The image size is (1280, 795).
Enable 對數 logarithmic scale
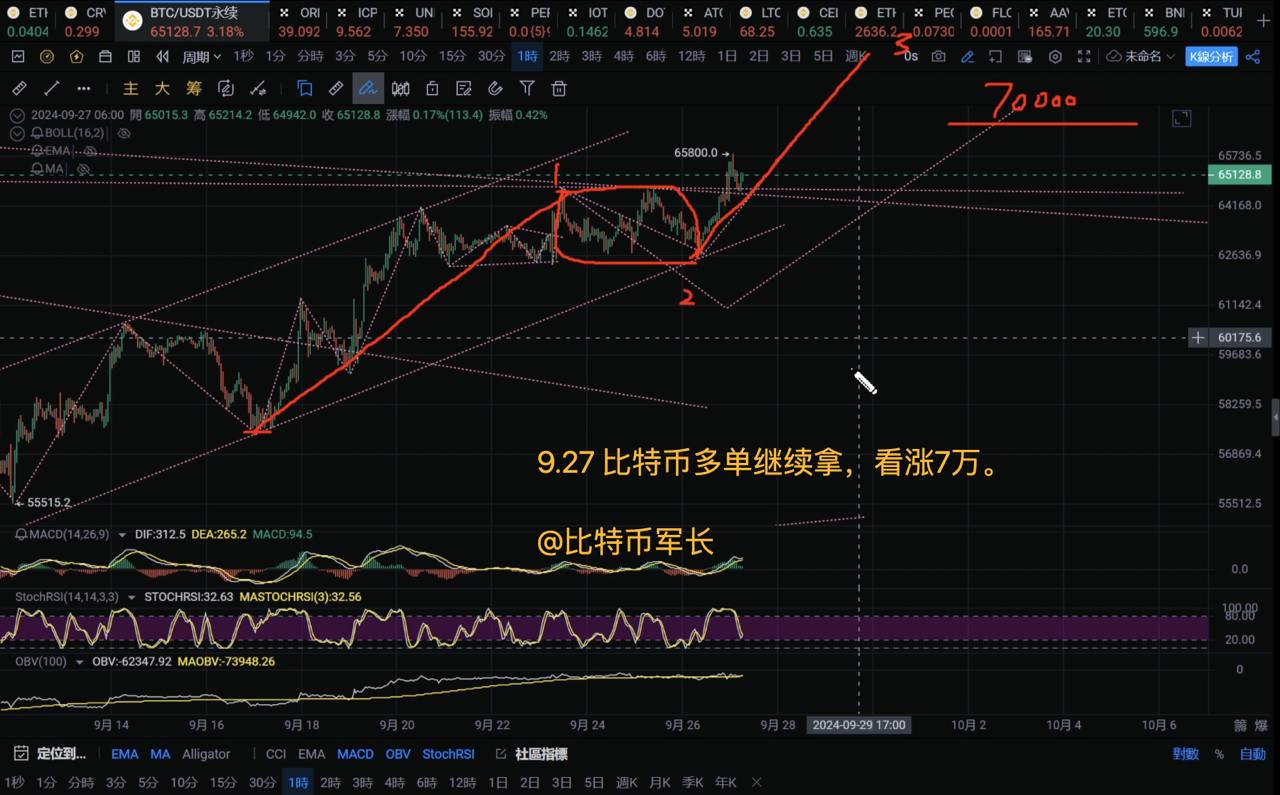[x=1186, y=754]
